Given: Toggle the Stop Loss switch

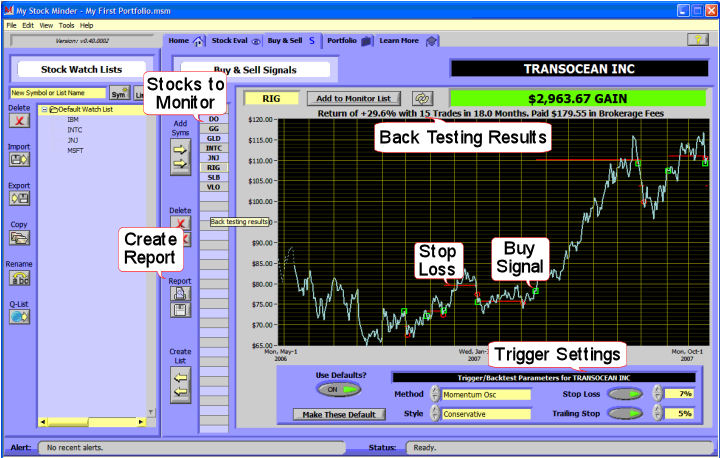Looking at the screenshot, I should pos(625,394).
